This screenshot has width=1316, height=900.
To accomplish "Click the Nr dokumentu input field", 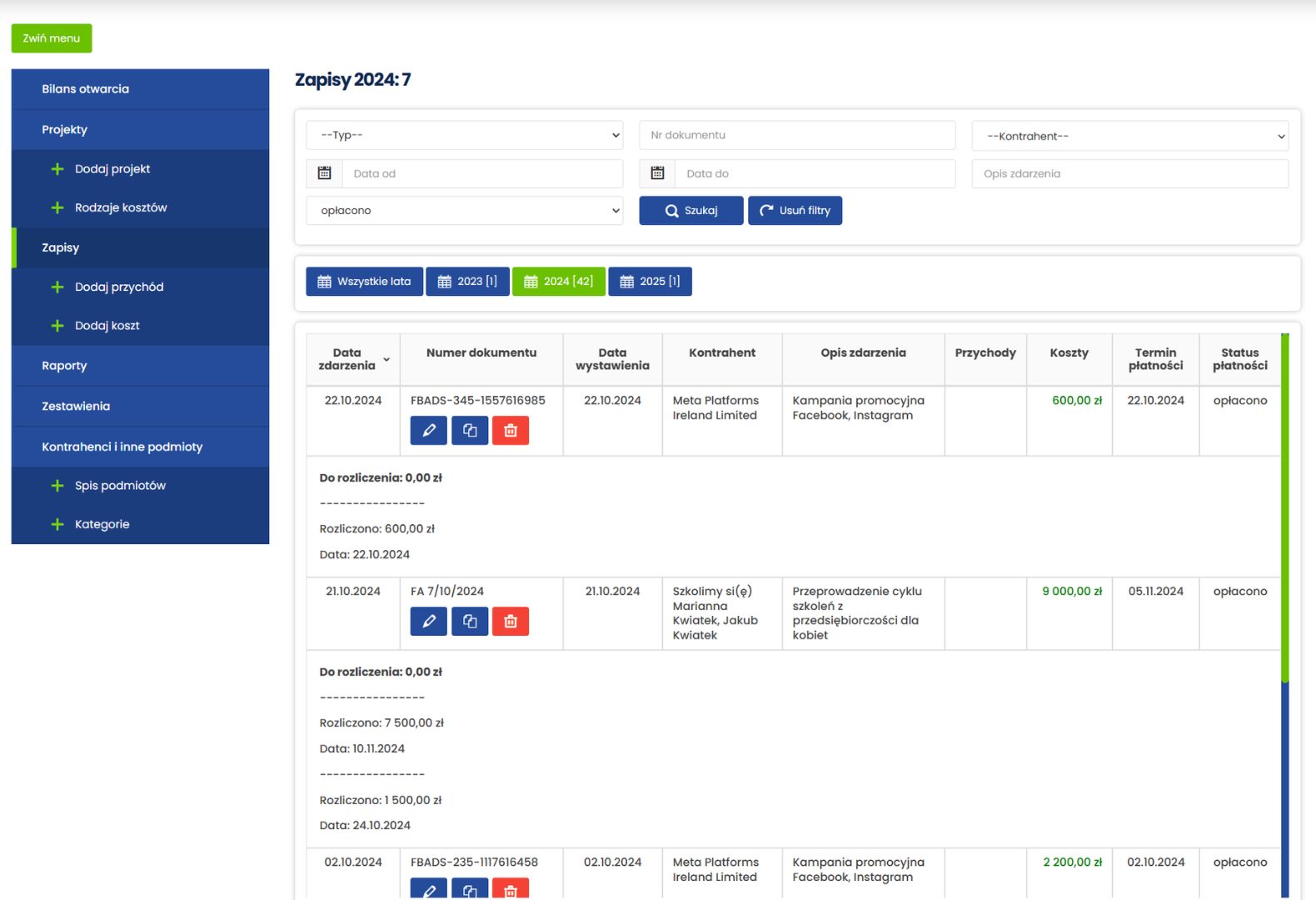I will tap(797, 135).
